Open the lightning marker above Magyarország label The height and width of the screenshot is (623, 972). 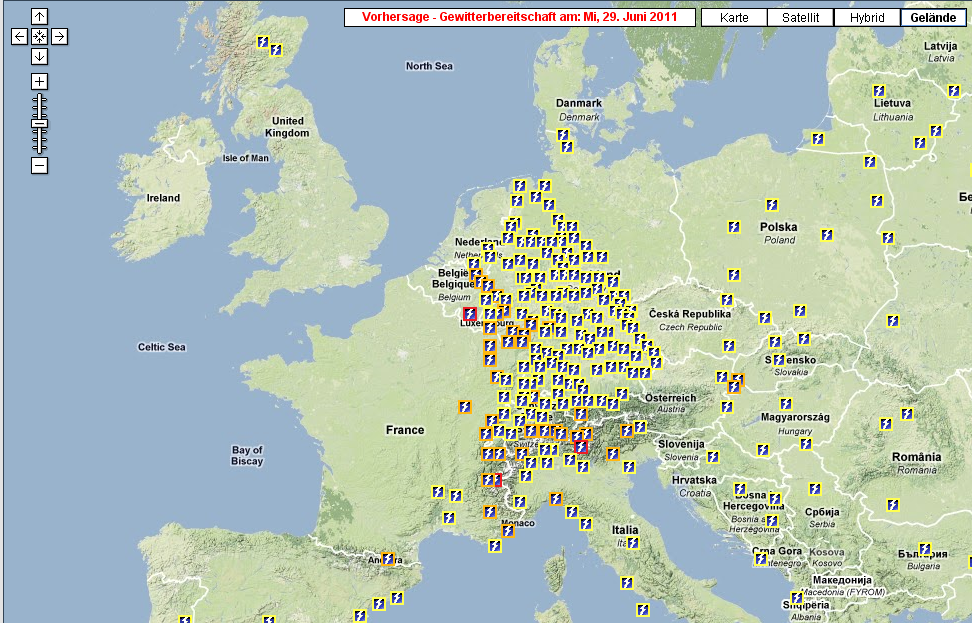pos(786,404)
